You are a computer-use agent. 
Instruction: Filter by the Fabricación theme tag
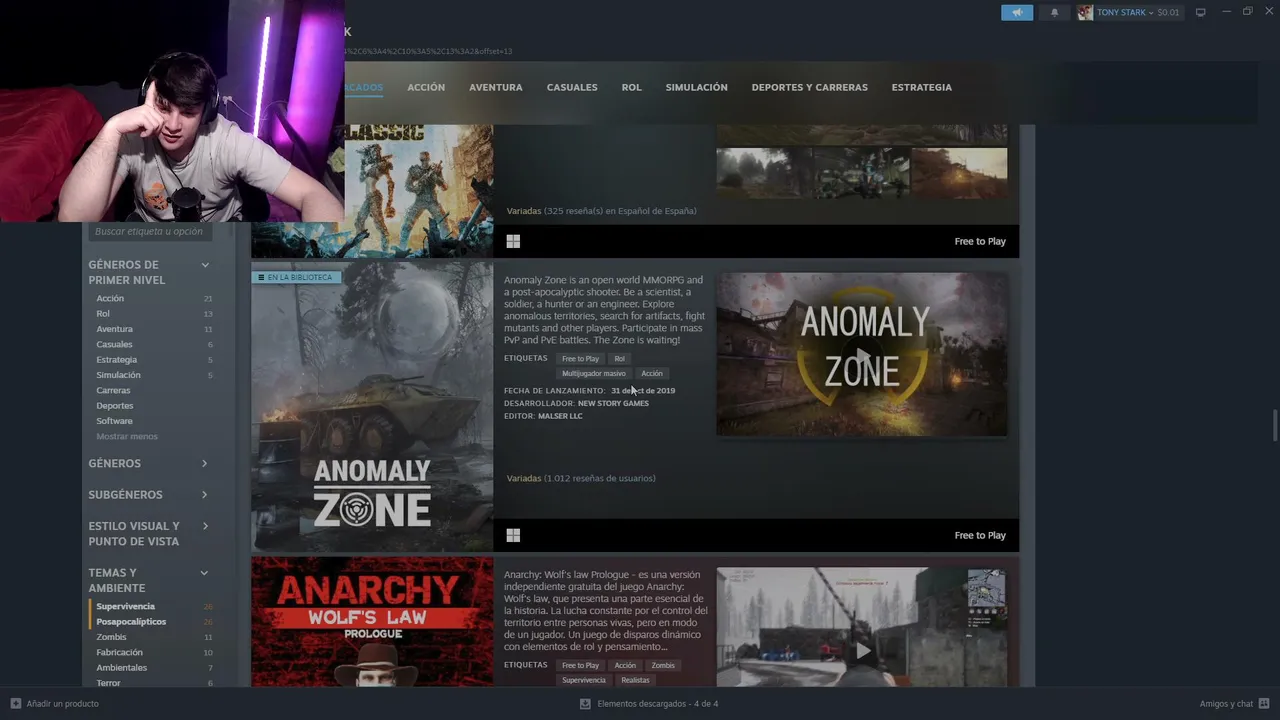[x=119, y=653]
